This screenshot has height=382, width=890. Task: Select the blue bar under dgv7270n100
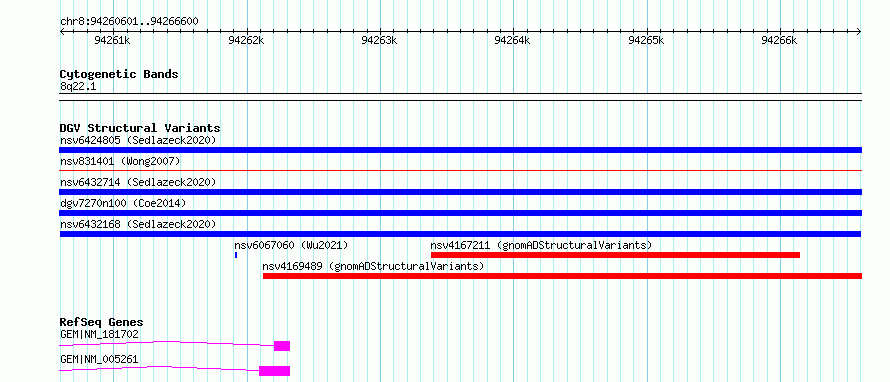pos(460,213)
